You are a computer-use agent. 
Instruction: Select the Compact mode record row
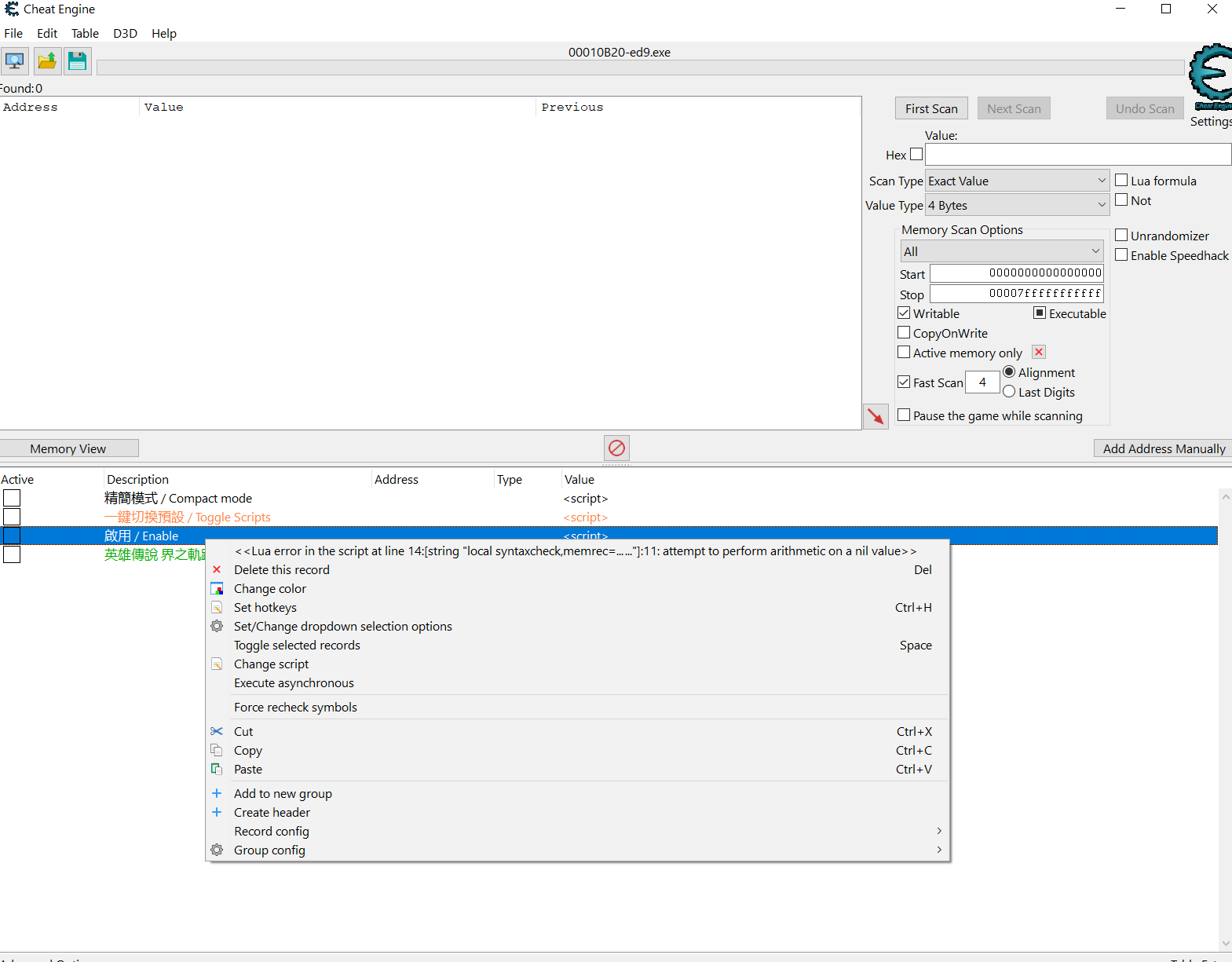pyautogui.click(x=609, y=499)
